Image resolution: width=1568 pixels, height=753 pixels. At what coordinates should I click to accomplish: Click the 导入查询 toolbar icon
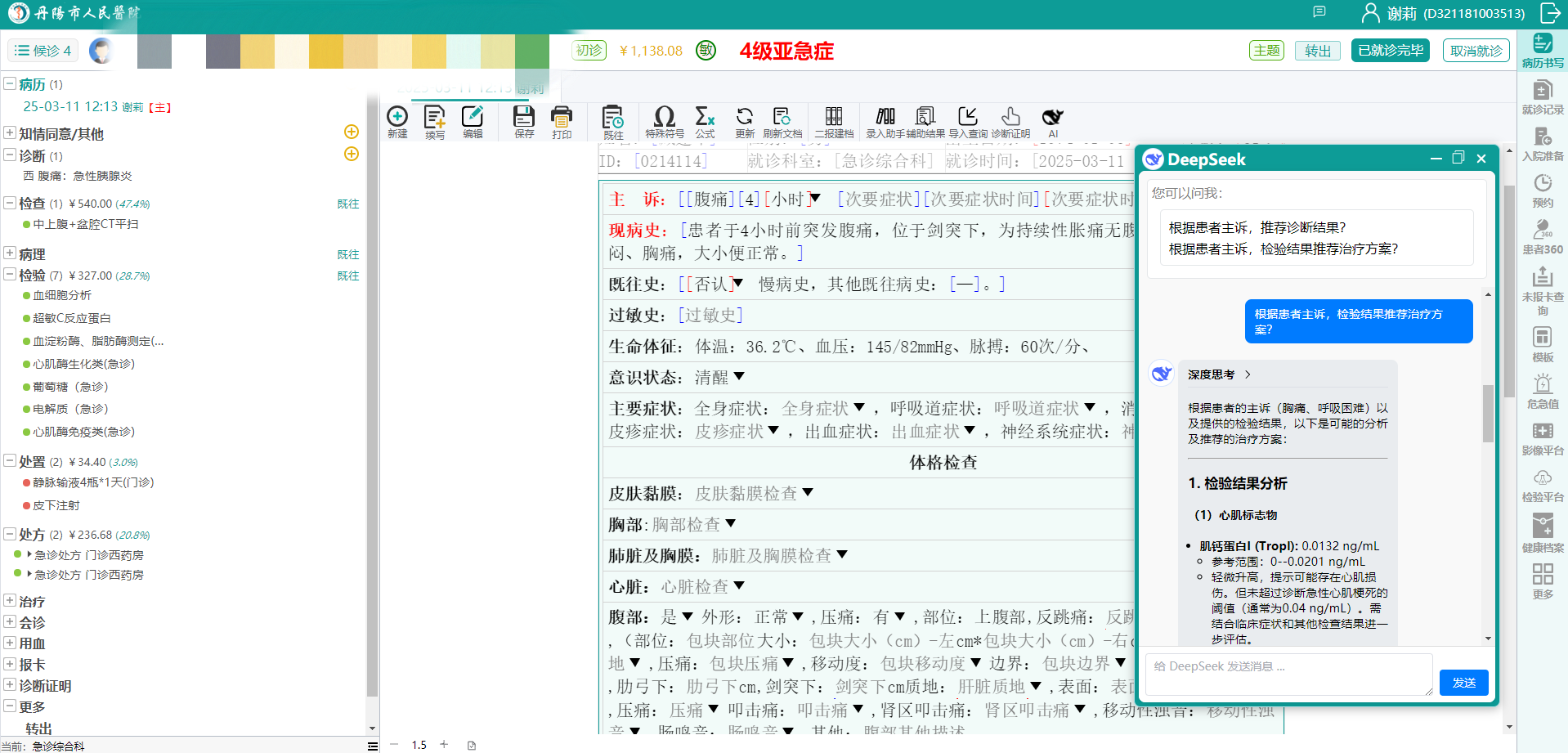968,122
